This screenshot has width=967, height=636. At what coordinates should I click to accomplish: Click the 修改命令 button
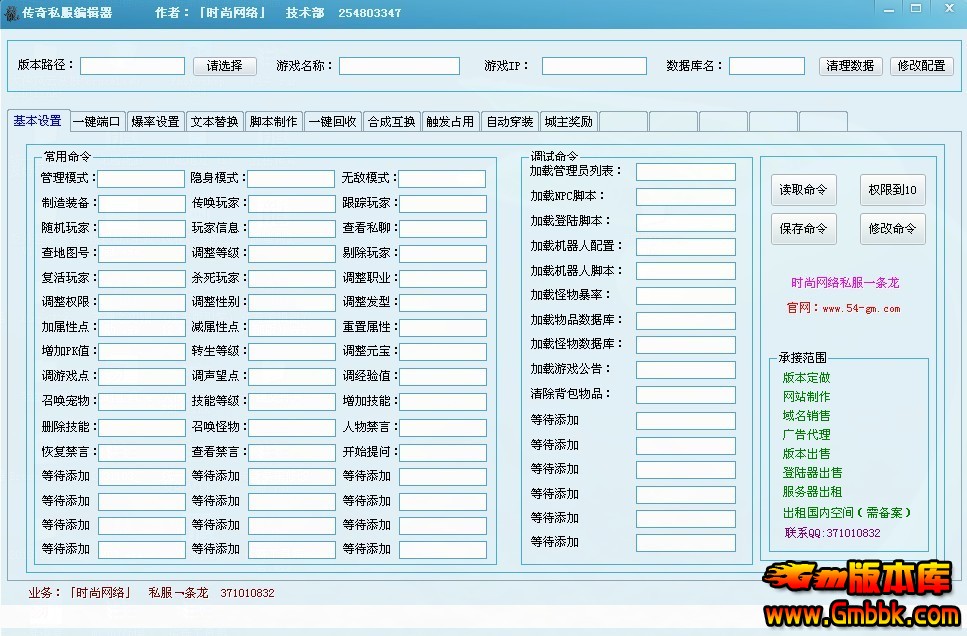click(891, 229)
